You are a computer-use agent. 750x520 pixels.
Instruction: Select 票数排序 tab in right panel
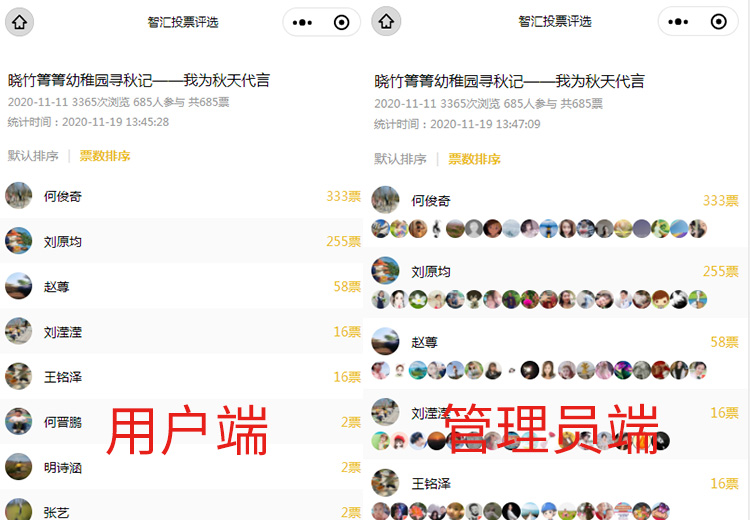tap(474, 159)
